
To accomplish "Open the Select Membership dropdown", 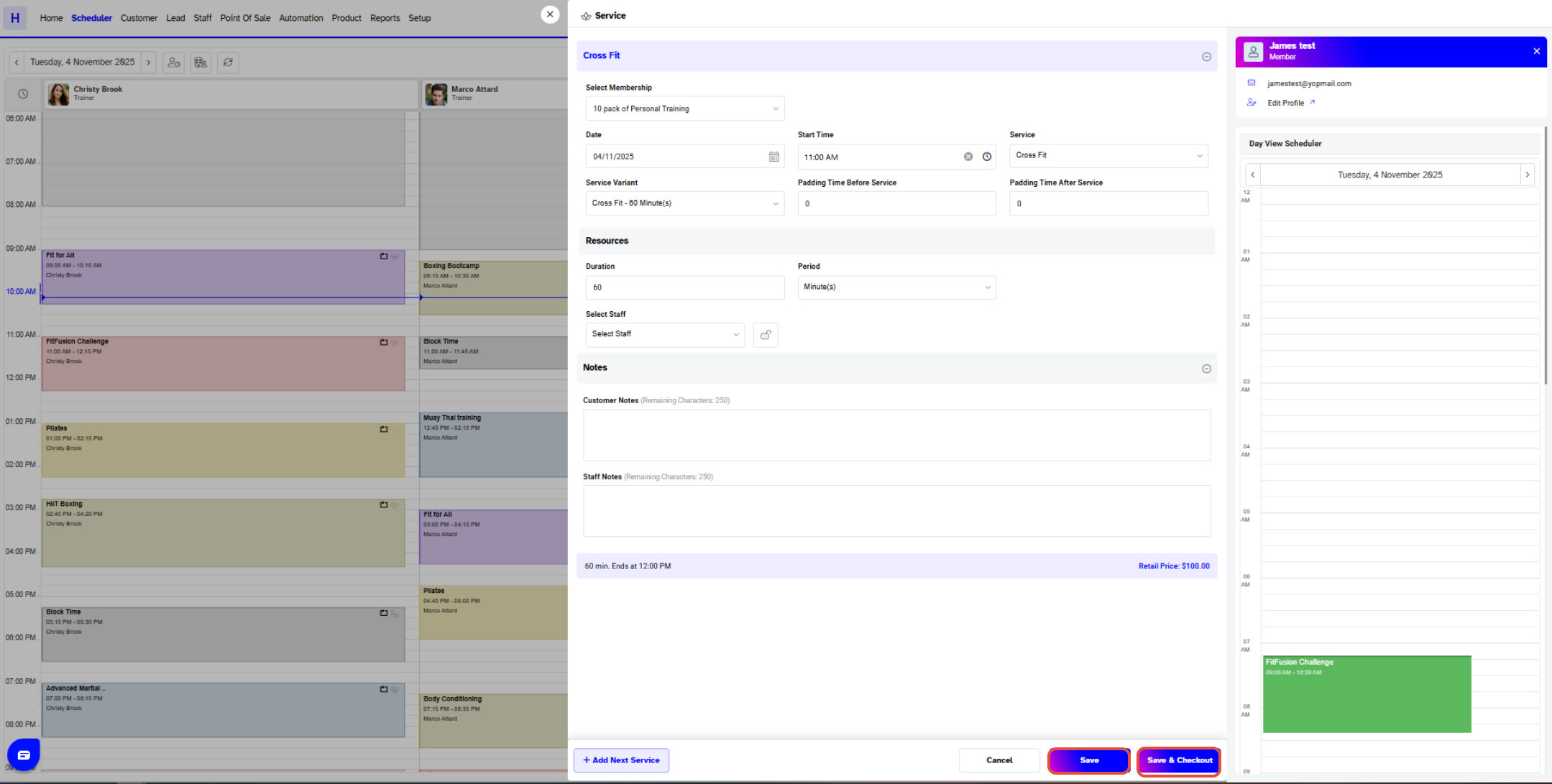I will tap(684, 109).
